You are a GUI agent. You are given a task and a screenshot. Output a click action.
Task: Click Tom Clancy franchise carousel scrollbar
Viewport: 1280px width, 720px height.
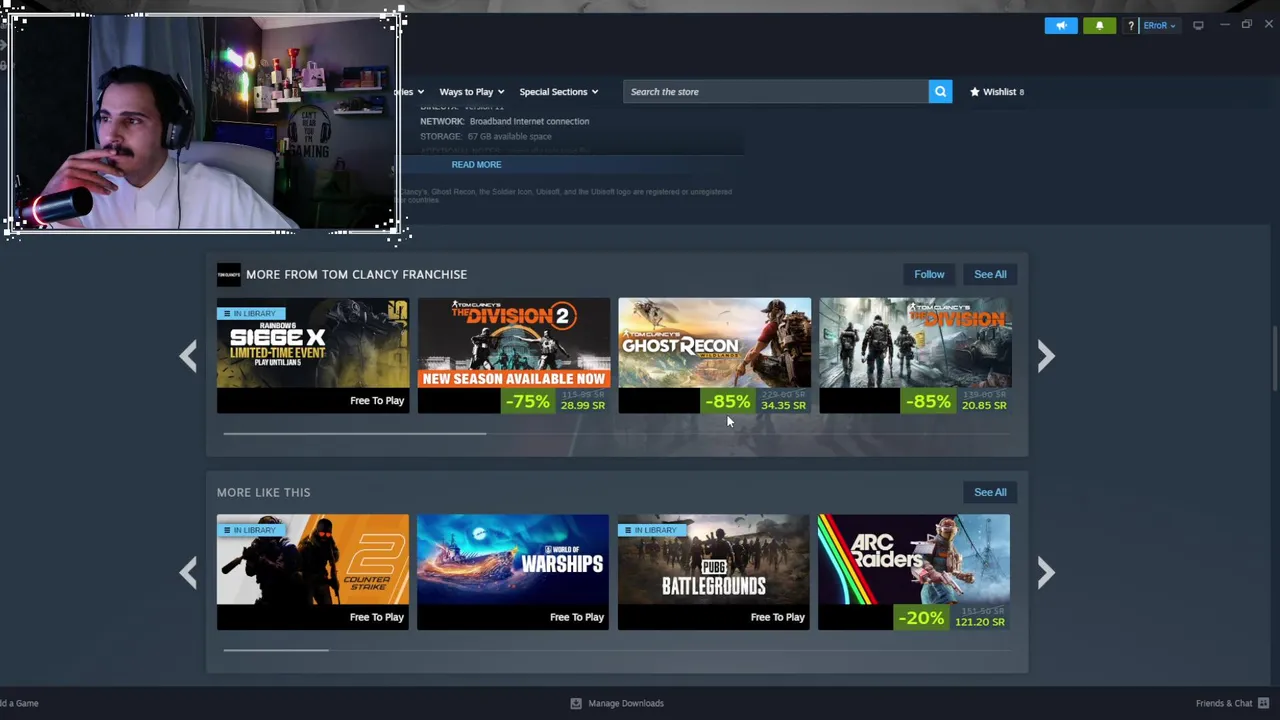[x=355, y=434]
